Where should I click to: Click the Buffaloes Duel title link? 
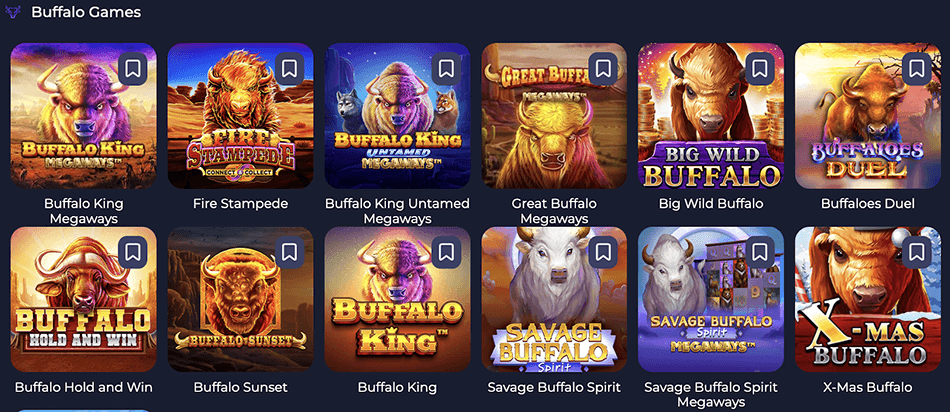pos(868,204)
